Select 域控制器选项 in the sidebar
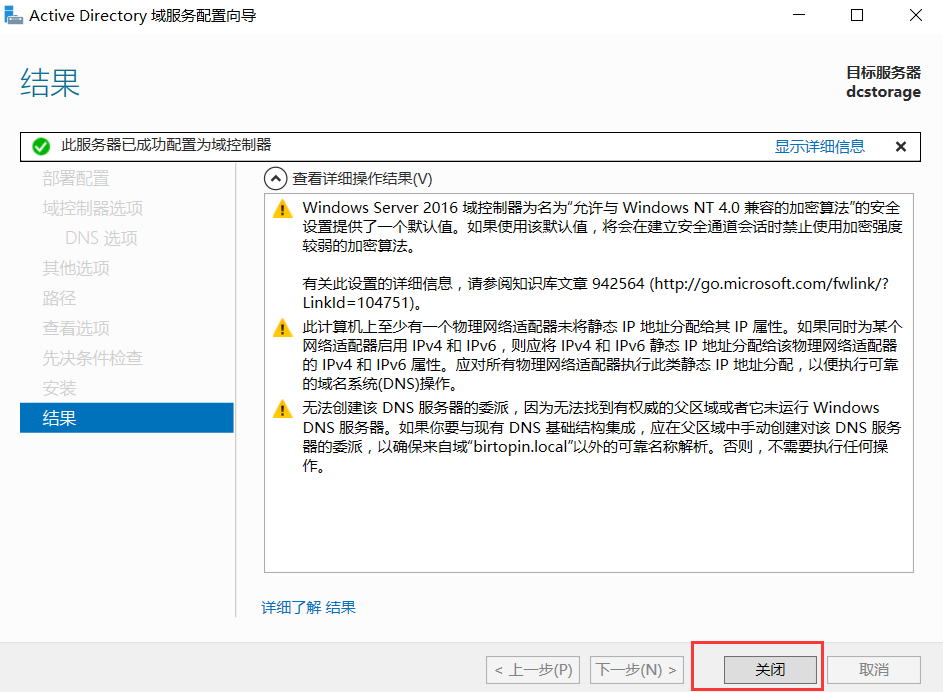Image resolution: width=943 pixels, height=692 pixels. coord(93,209)
